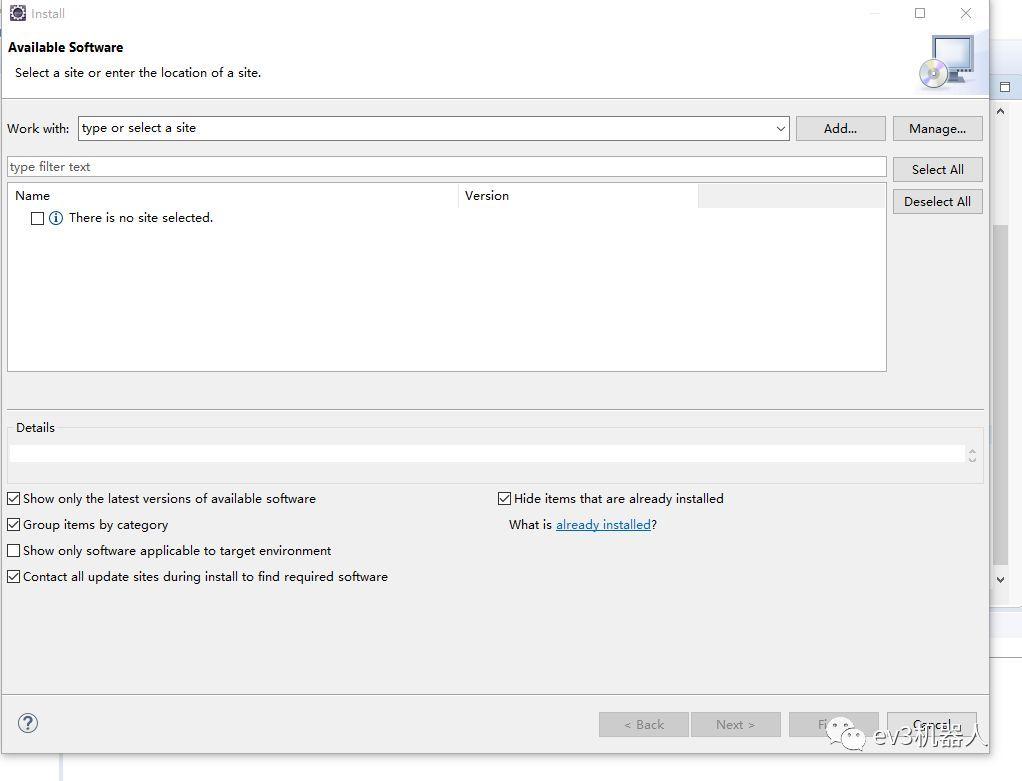
Task: Enable 'Show only software applicable to target environment'
Action: tap(14, 551)
